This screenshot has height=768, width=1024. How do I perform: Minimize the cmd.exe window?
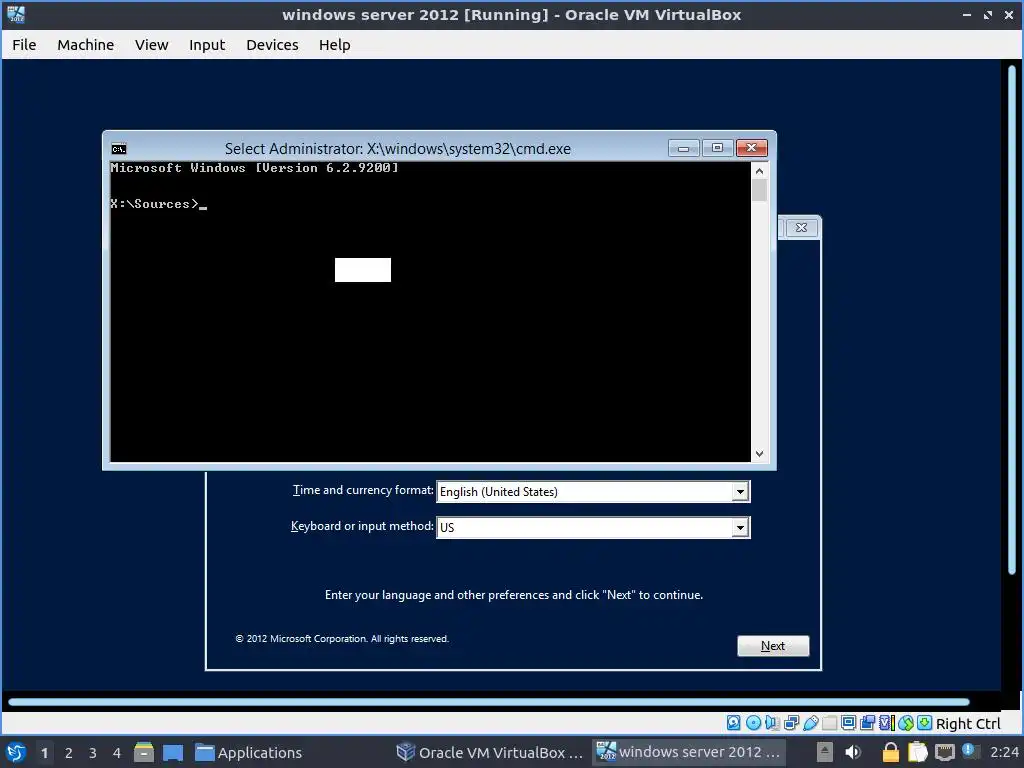[x=684, y=148]
